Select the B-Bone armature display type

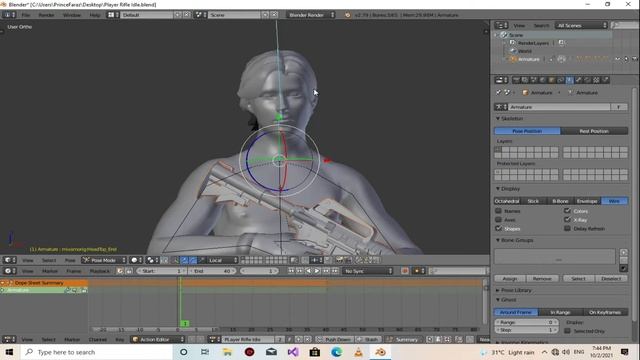pyautogui.click(x=560, y=201)
